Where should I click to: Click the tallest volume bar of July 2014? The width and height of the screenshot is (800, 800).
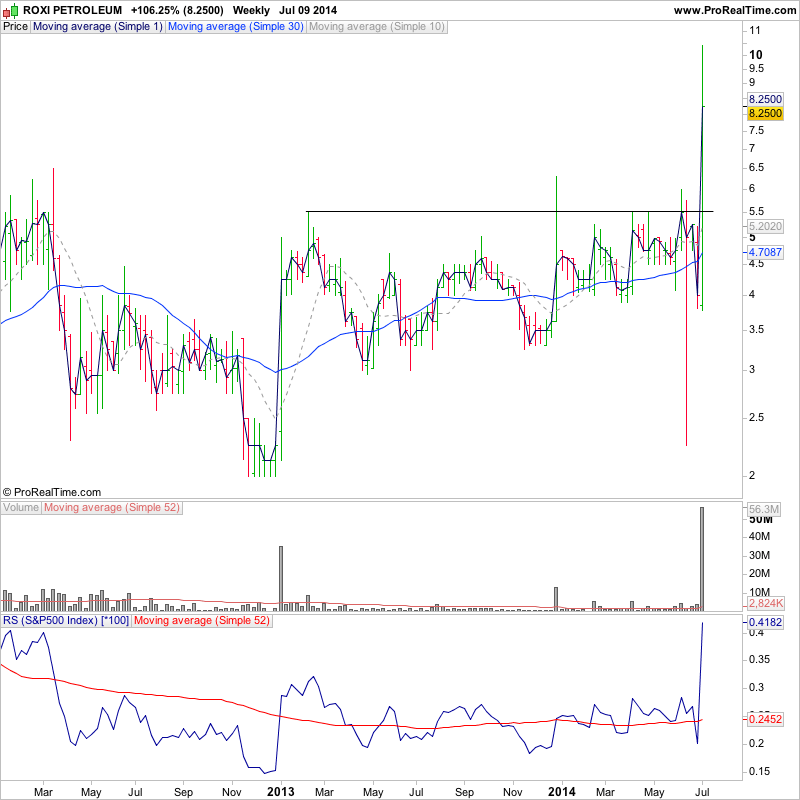pyautogui.click(x=702, y=559)
